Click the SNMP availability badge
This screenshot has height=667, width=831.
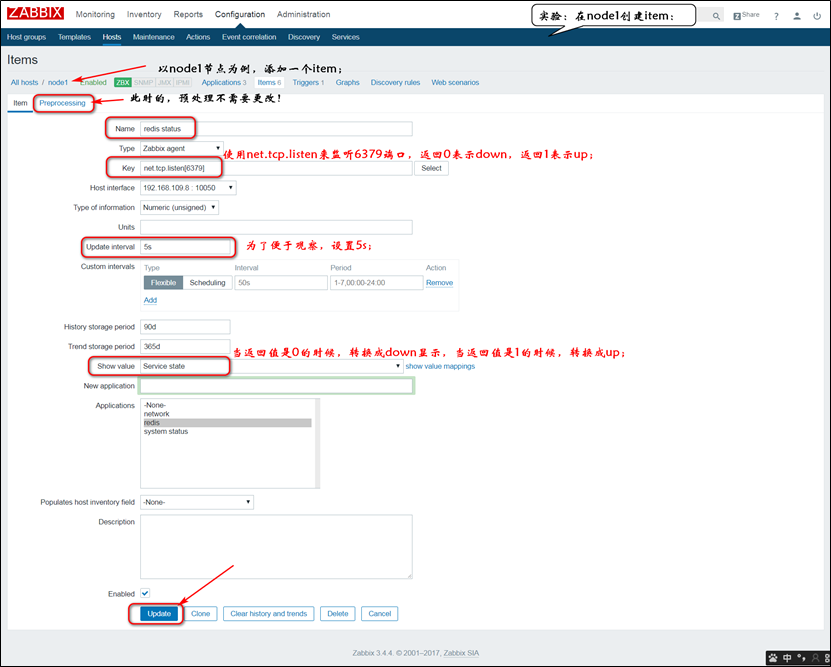[143, 83]
